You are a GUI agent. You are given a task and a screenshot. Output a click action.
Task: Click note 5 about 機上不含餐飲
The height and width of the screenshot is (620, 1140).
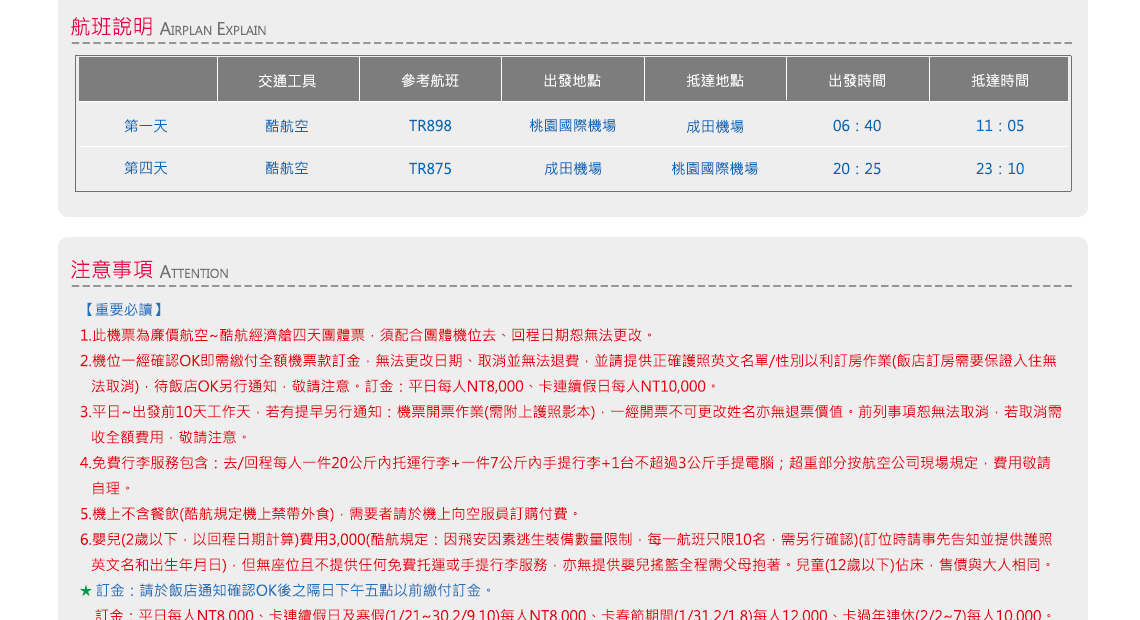[330, 514]
